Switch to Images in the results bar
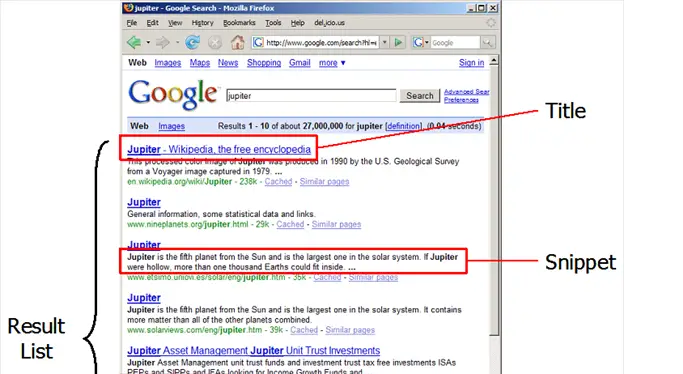 [172, 126]
